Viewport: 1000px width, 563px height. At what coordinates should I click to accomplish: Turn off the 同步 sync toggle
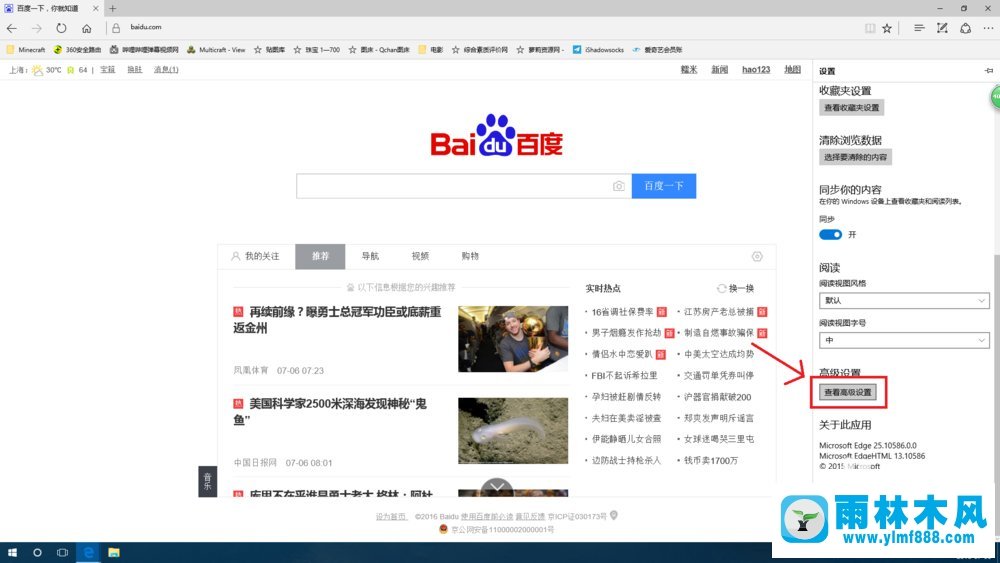(830, 235)
